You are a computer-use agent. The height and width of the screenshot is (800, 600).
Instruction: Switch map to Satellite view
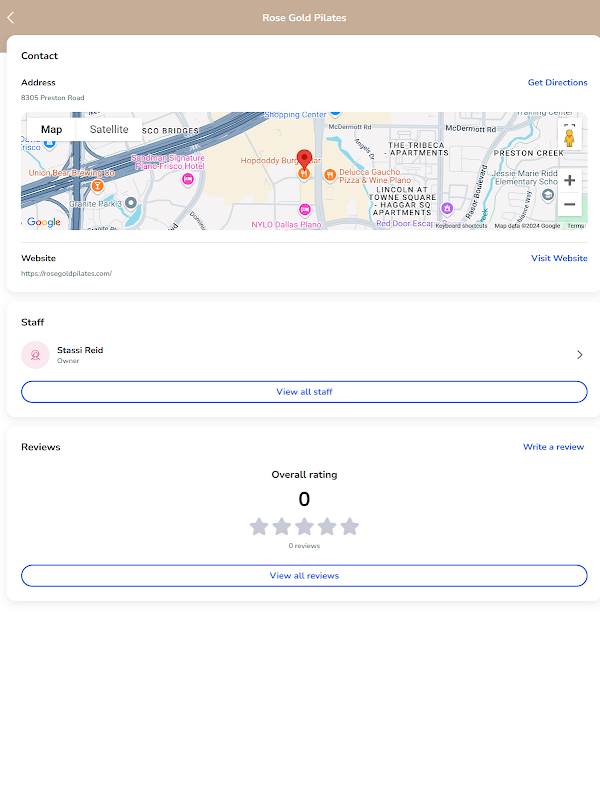click(x=109, y=130)
